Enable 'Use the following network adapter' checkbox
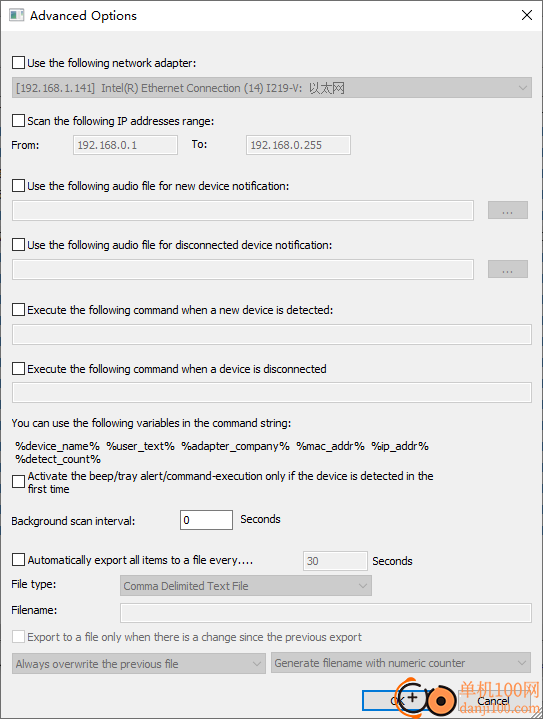 point(18,62)
